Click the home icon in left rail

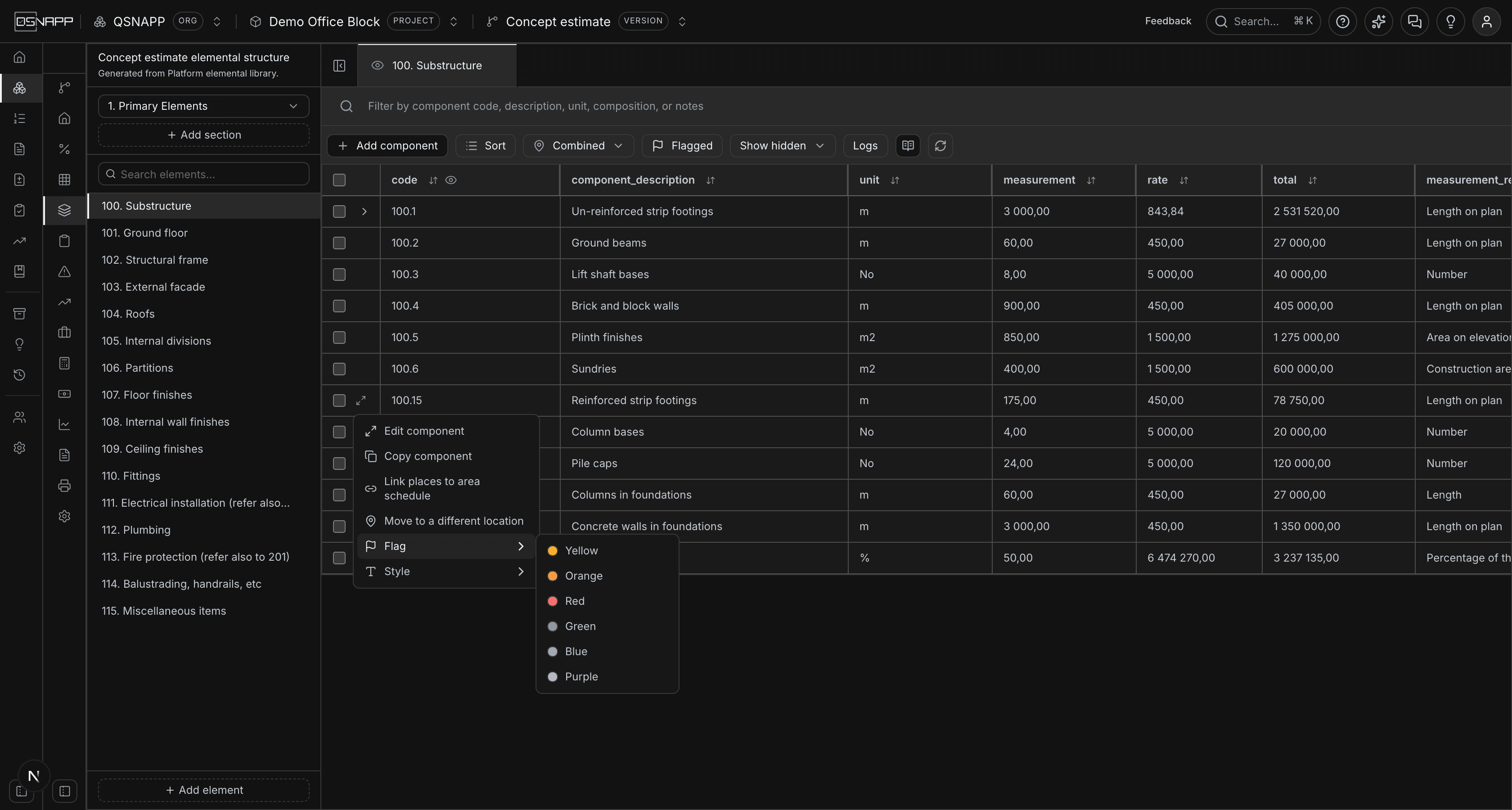pos(19,58)
